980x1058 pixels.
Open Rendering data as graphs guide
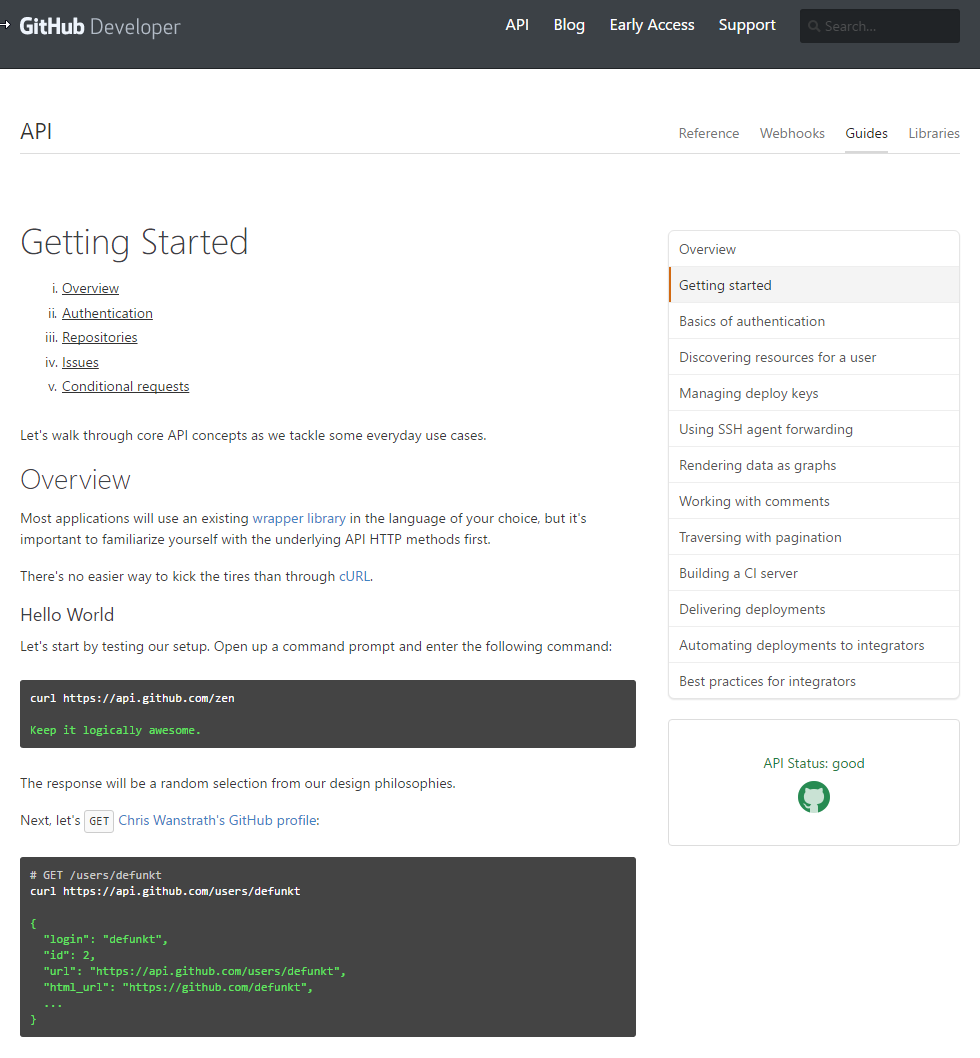[x=813, y=465]
